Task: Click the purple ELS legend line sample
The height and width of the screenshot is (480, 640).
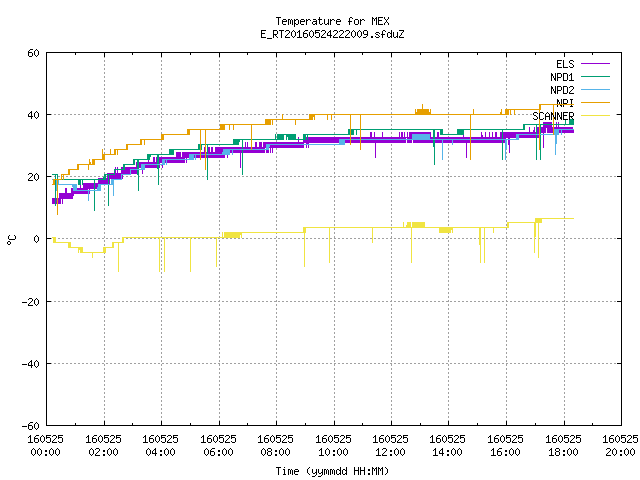Action: coord(595,64)
